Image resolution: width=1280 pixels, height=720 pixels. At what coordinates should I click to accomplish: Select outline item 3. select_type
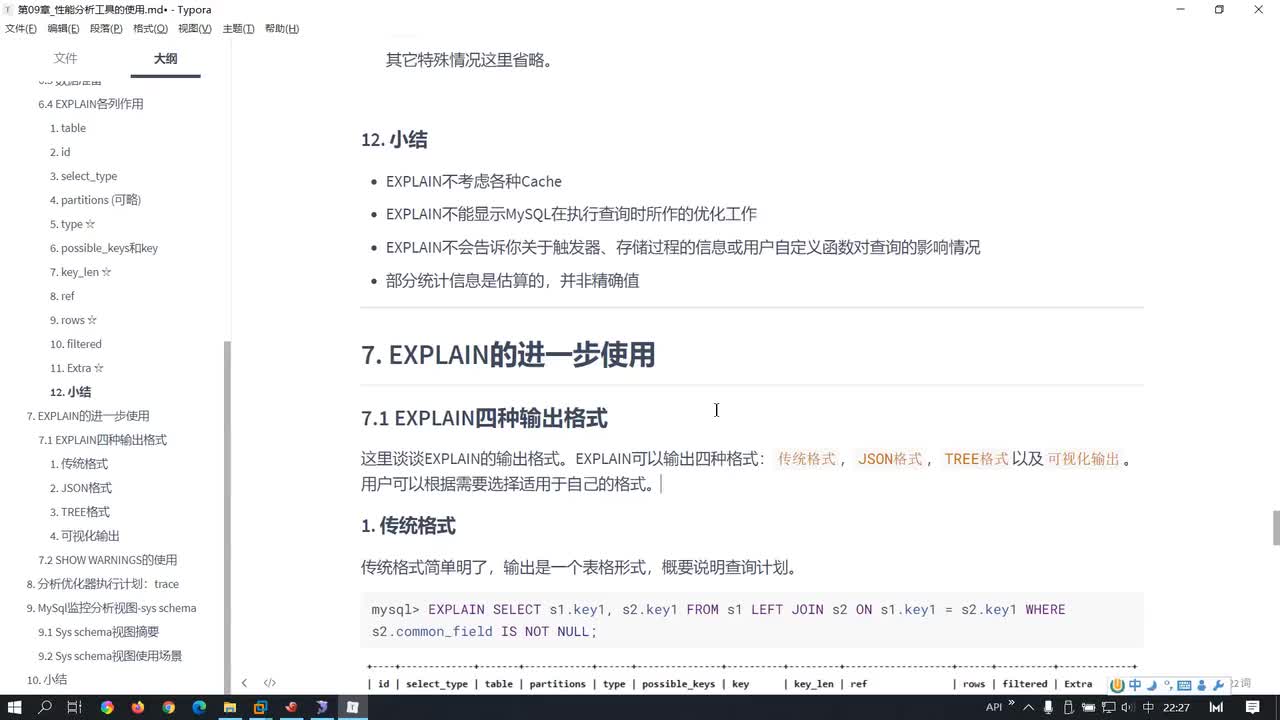point(84,176)
